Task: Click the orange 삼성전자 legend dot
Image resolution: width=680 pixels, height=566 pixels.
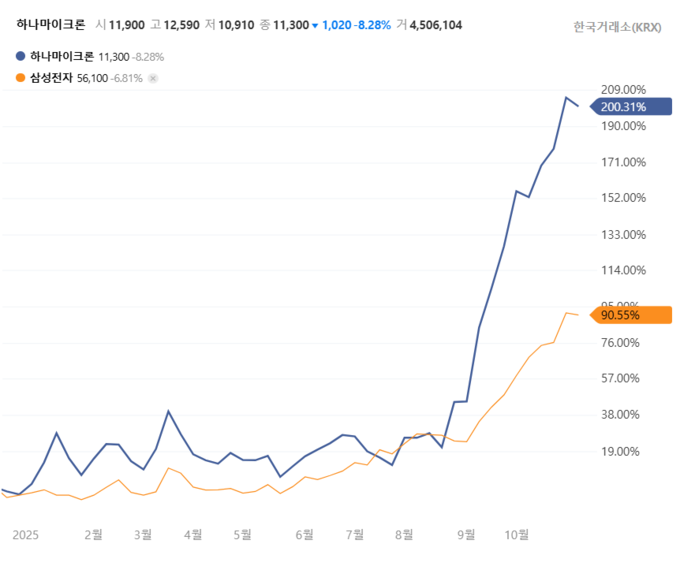Action: [x=22, y=77]
